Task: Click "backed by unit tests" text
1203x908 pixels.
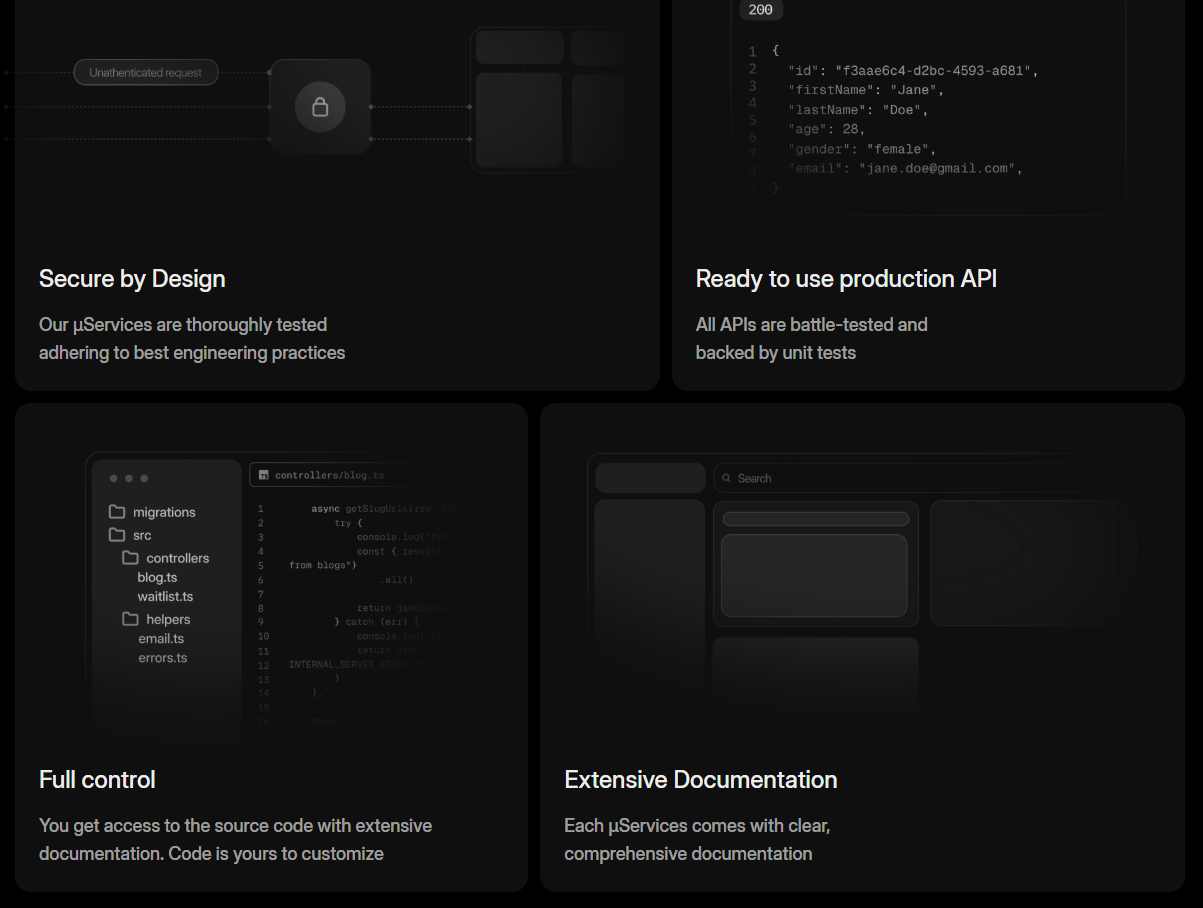Action: point(776,353)
